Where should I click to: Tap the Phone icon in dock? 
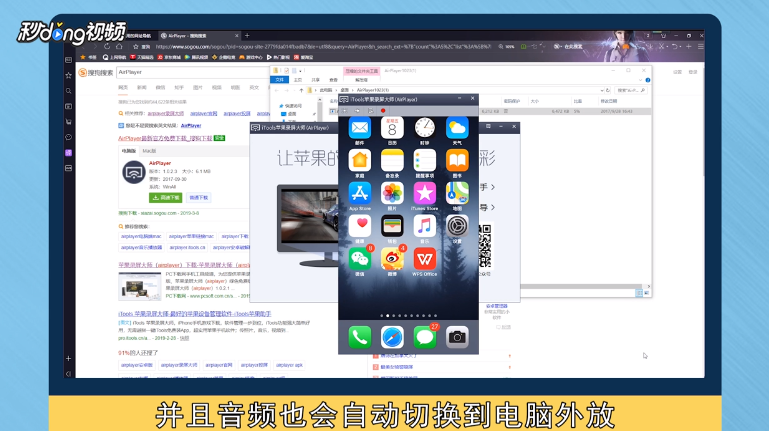(359, 337)
